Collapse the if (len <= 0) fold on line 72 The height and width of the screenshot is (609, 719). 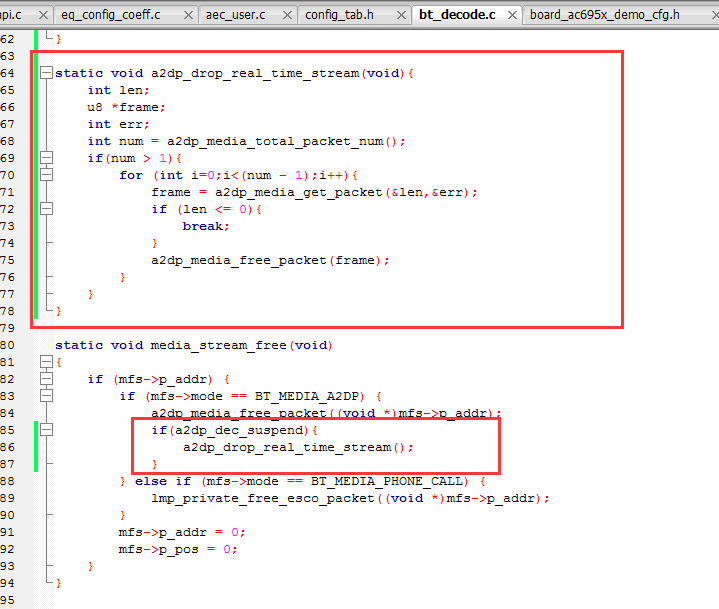(x=46, y=209)
